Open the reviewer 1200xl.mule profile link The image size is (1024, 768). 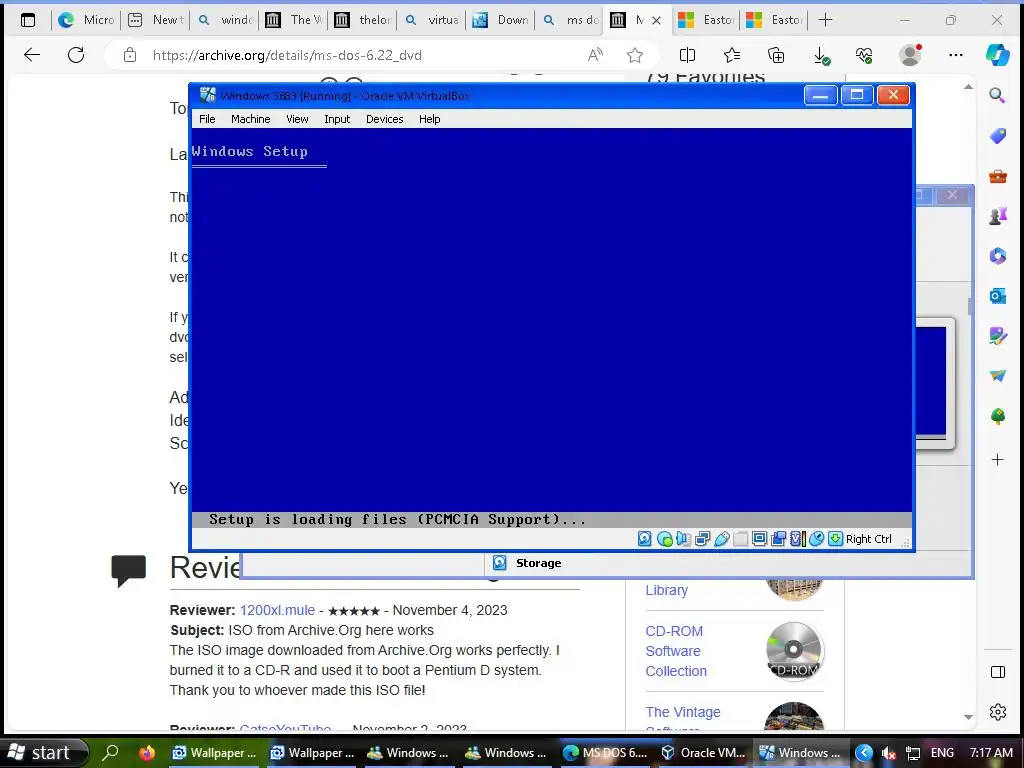pos(277,610)
